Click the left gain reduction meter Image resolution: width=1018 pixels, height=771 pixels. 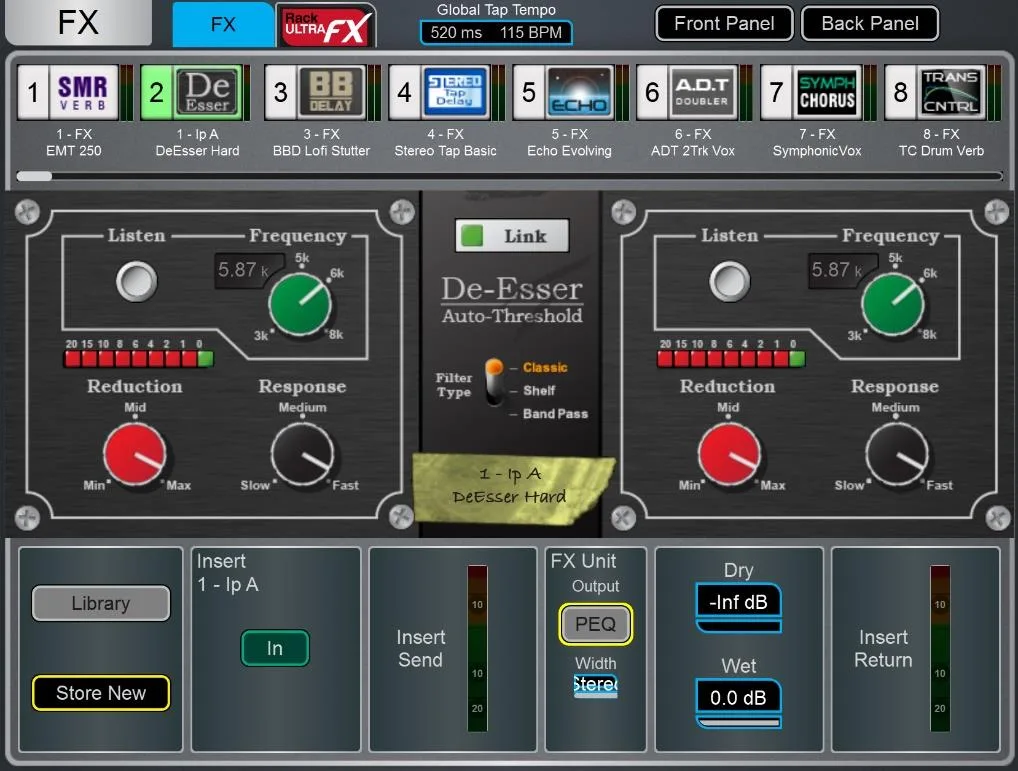point(138,358)
